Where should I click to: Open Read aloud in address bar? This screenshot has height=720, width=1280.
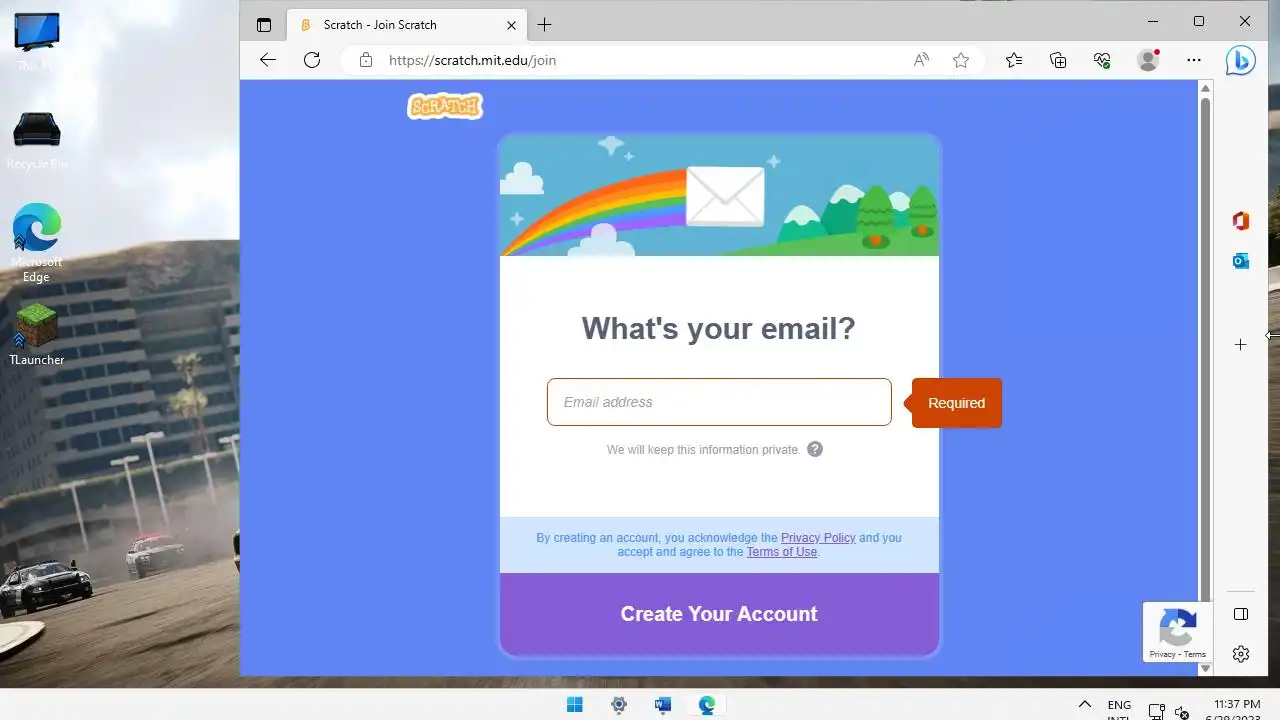point(921,60)
